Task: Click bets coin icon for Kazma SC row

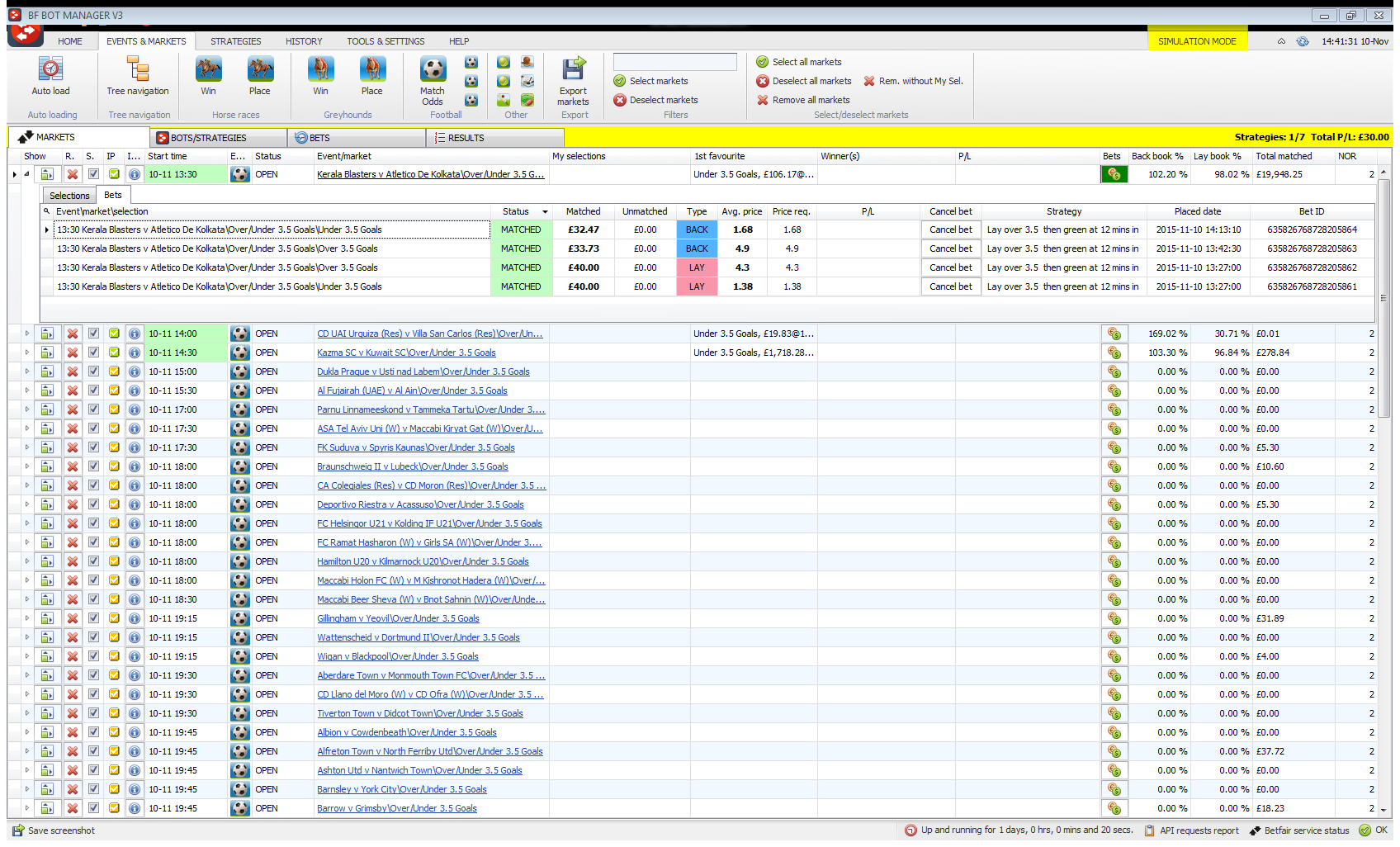Action: (1114, 353)
